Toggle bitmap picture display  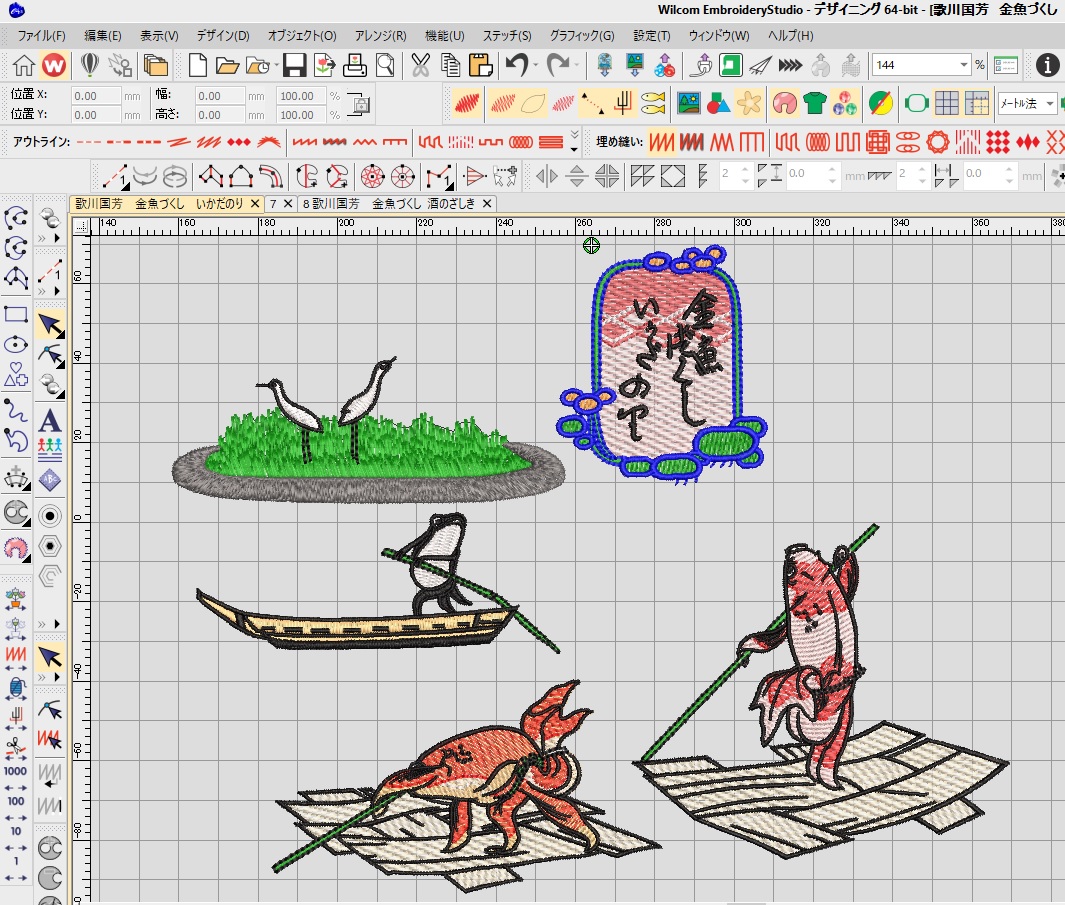pyautogui.click(x=689, y=104)
